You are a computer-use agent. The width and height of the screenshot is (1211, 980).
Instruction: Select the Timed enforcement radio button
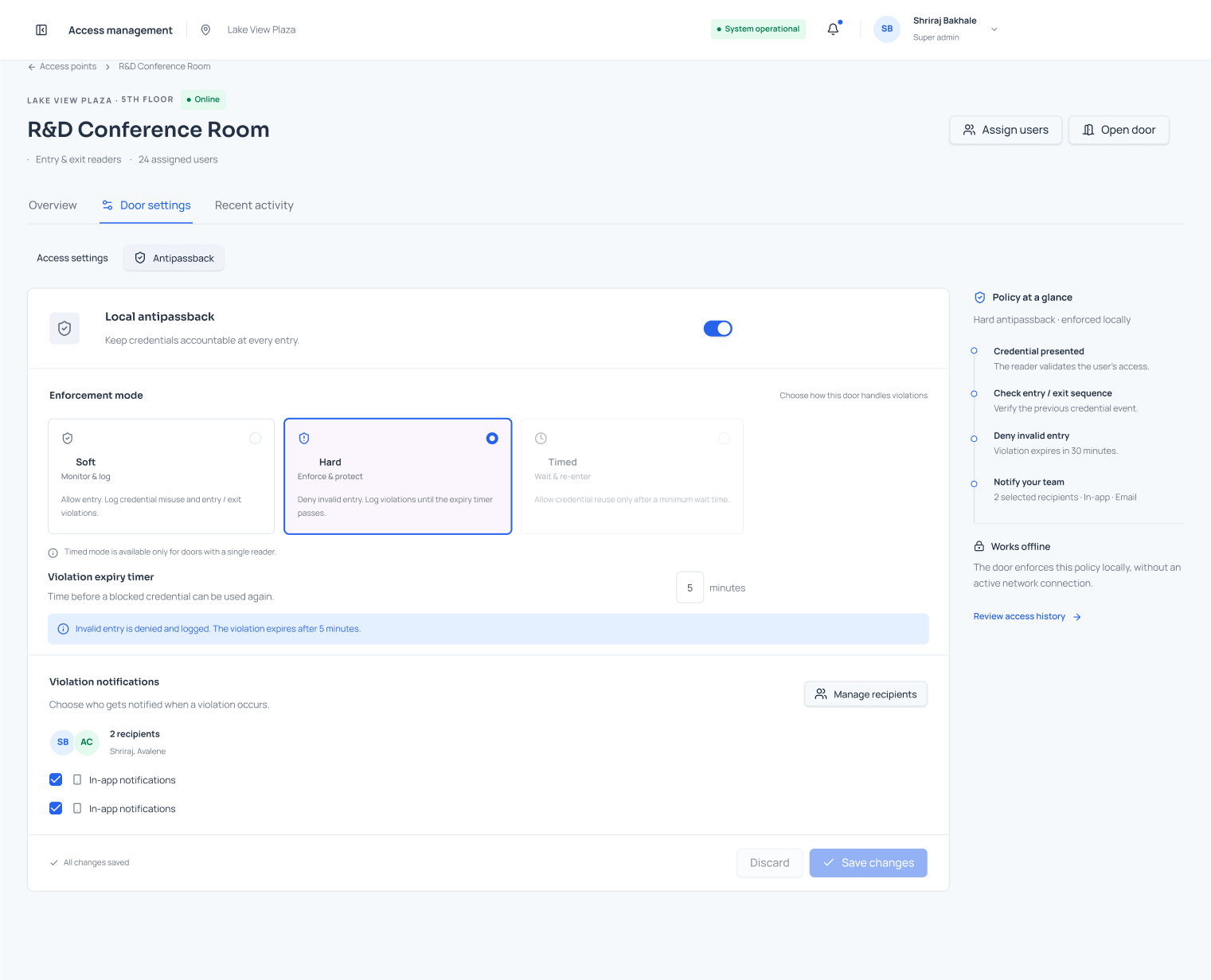[x=725, y=439]
